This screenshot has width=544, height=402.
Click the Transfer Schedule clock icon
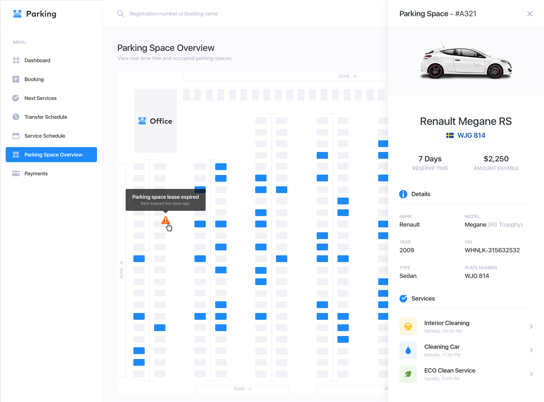[16, 117]
